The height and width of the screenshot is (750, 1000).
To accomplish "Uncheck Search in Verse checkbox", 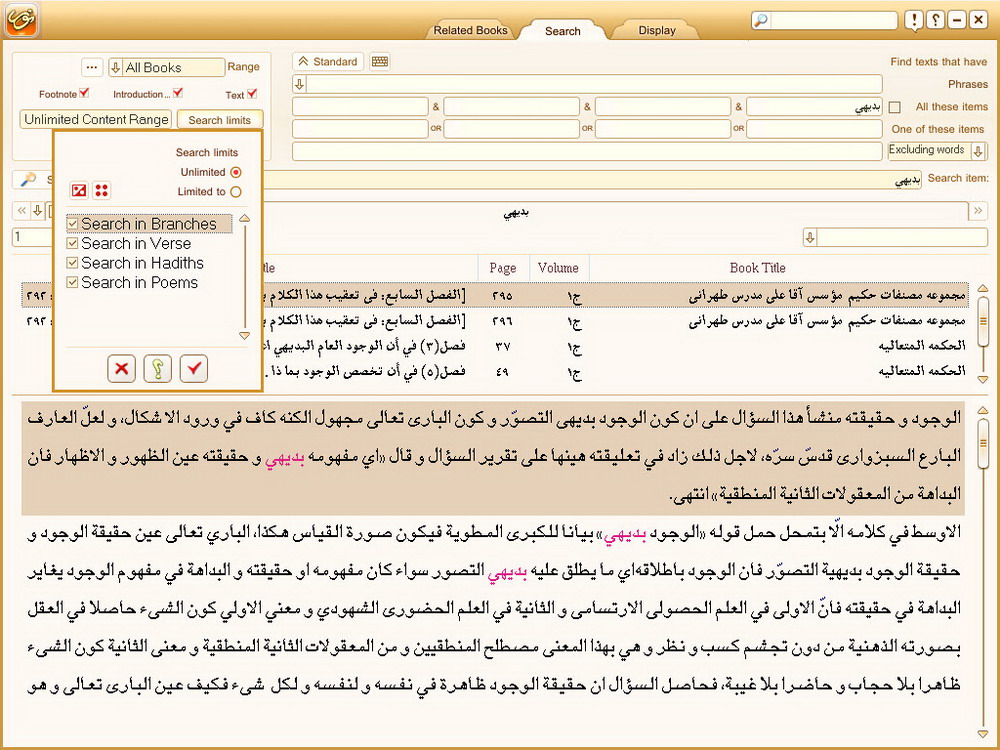I will pyautogui.click(x=72, y=243).
